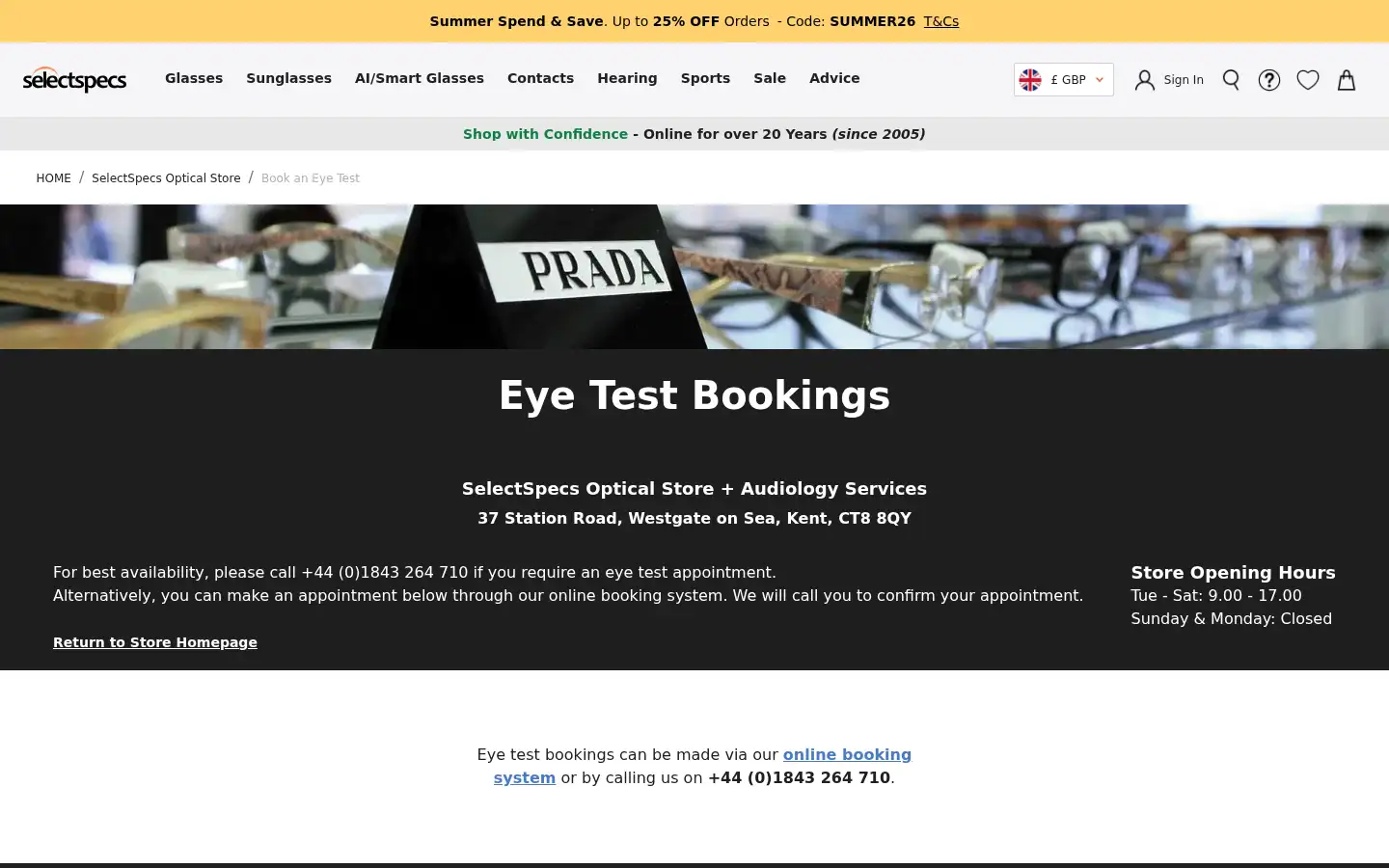Open the Glasses menu

(x=194, y=78)
